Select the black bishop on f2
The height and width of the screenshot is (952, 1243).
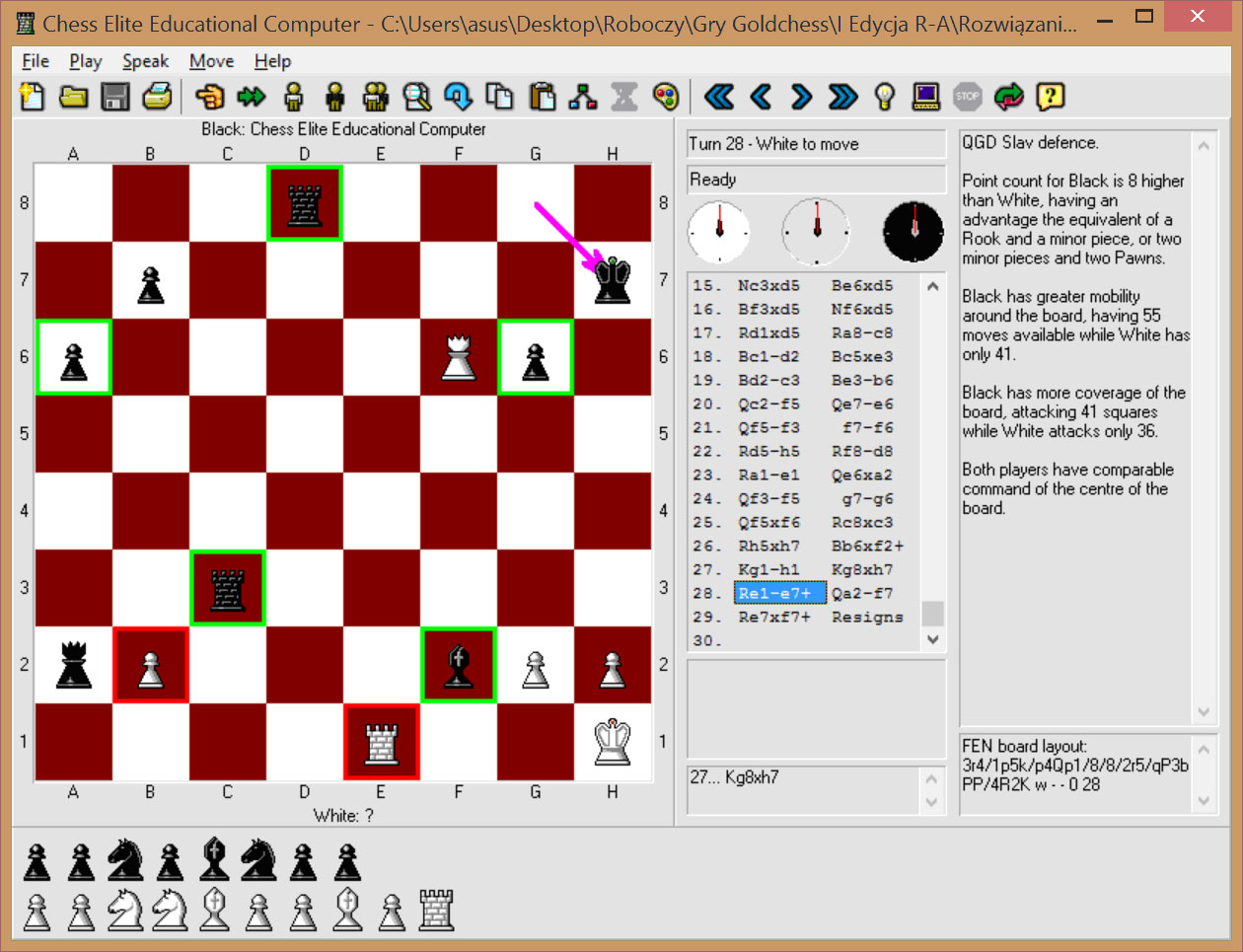point(459,665)
